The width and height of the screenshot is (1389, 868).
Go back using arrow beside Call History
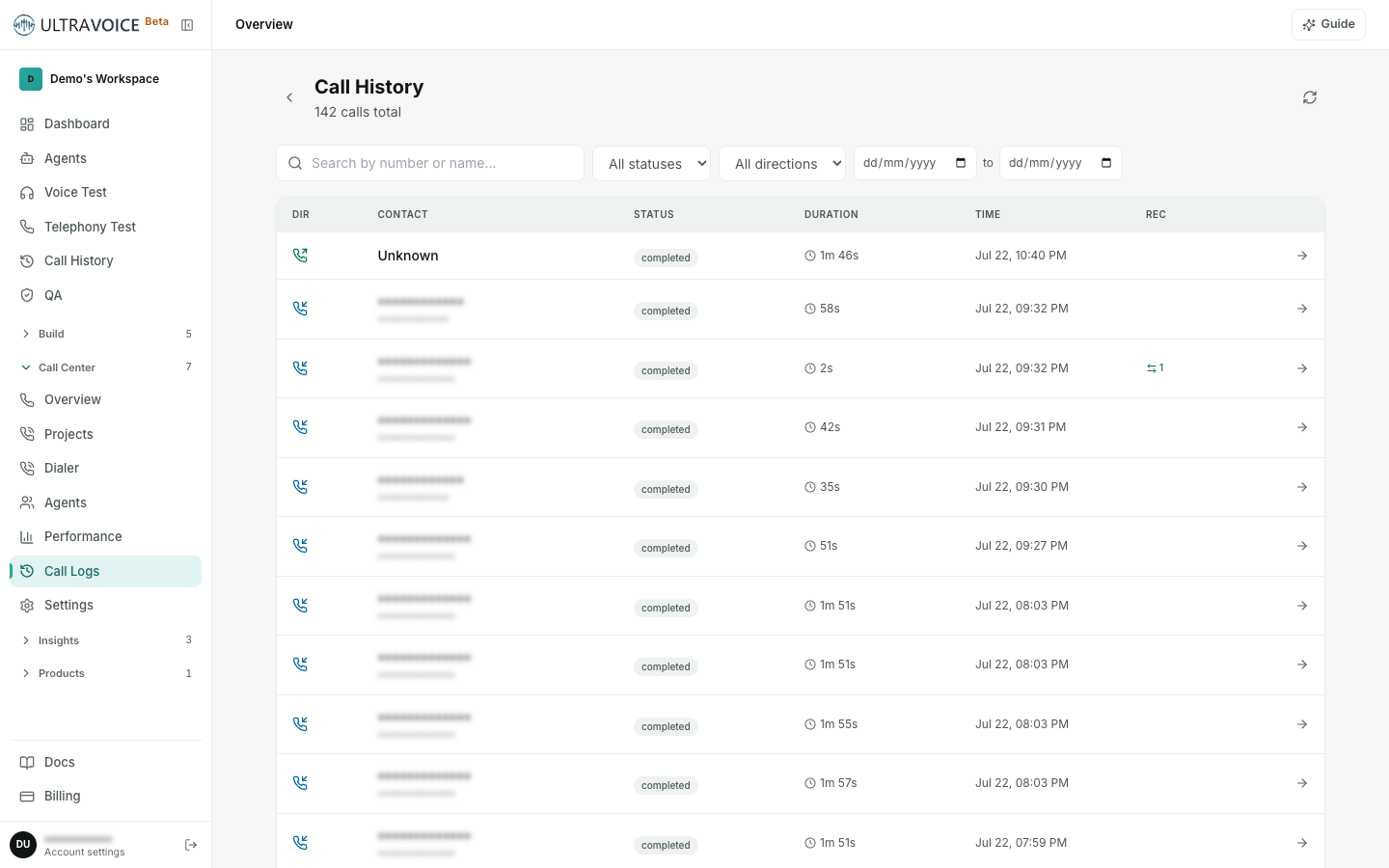[x=289, y=97]
